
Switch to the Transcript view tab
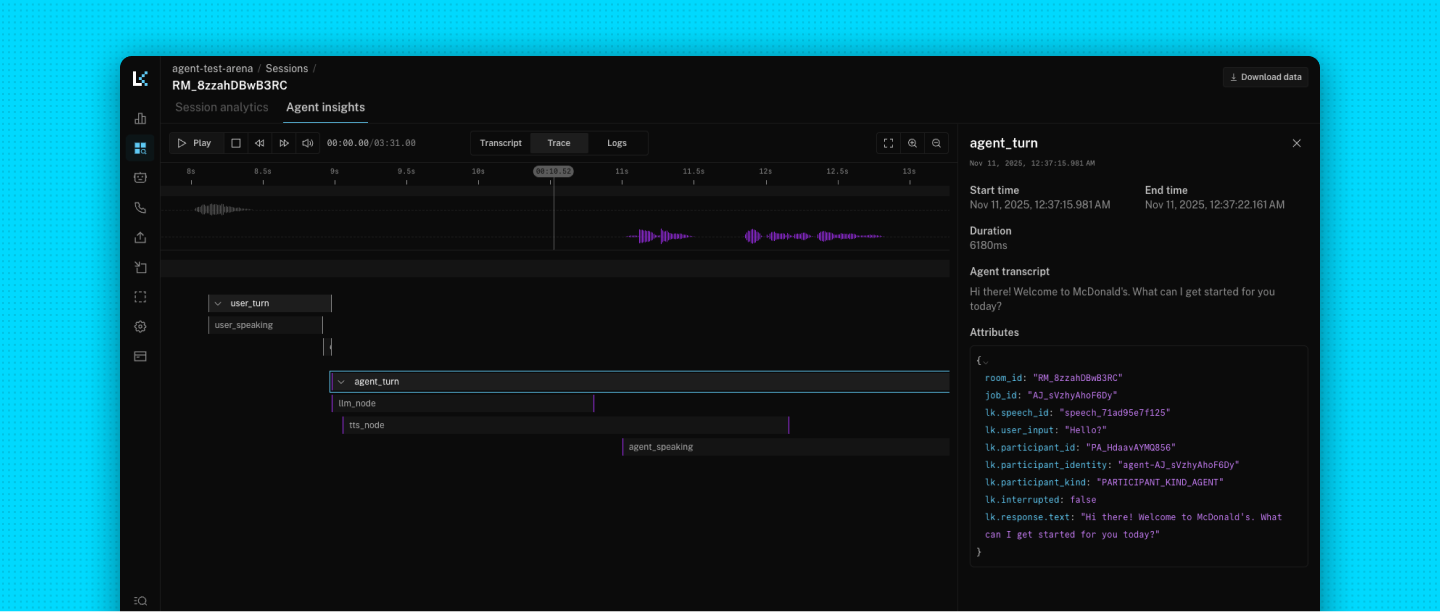500,143
